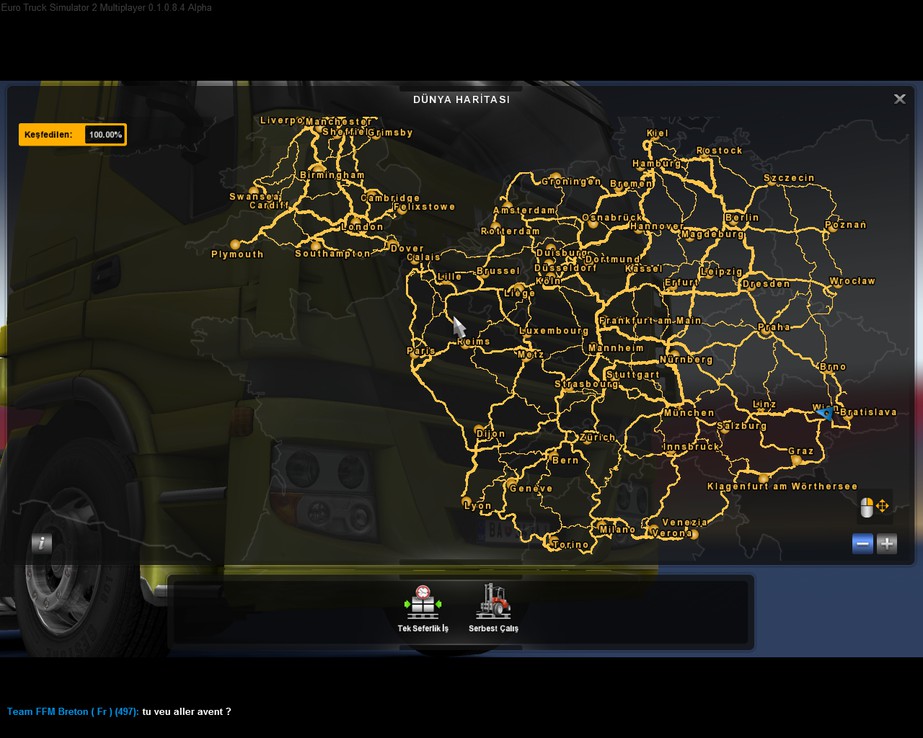Select the Lyon city marker
Screen dimensions: 923x738
468,501
